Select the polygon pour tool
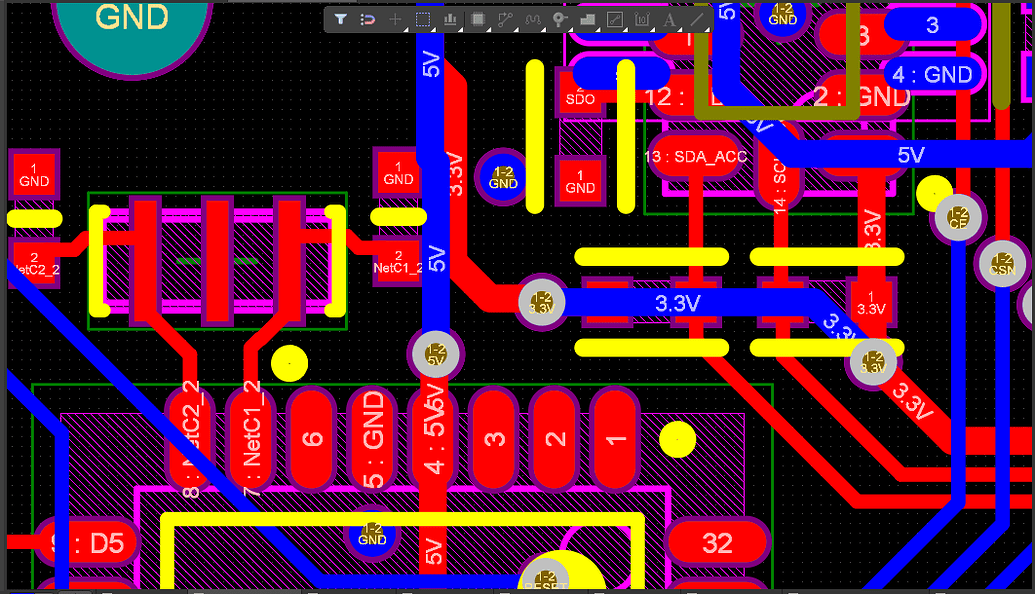This screenshot has height=594, width=1035. tap(588, 18)
